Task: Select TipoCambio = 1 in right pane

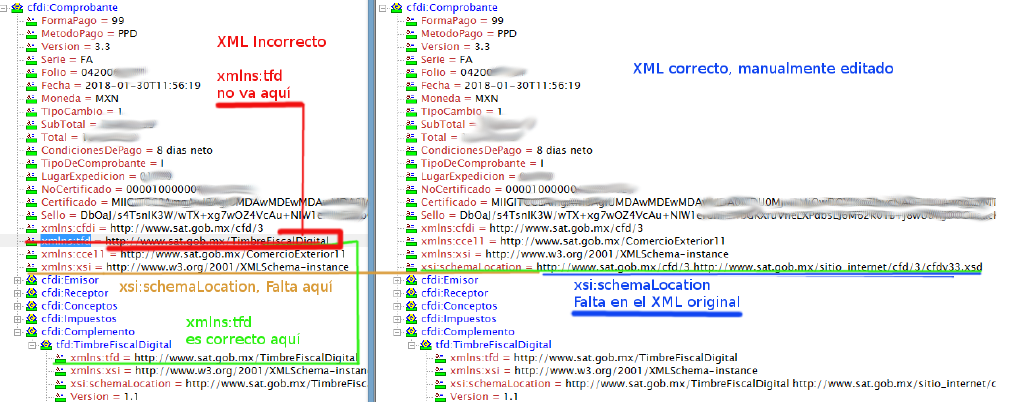Action: (461, 112)
